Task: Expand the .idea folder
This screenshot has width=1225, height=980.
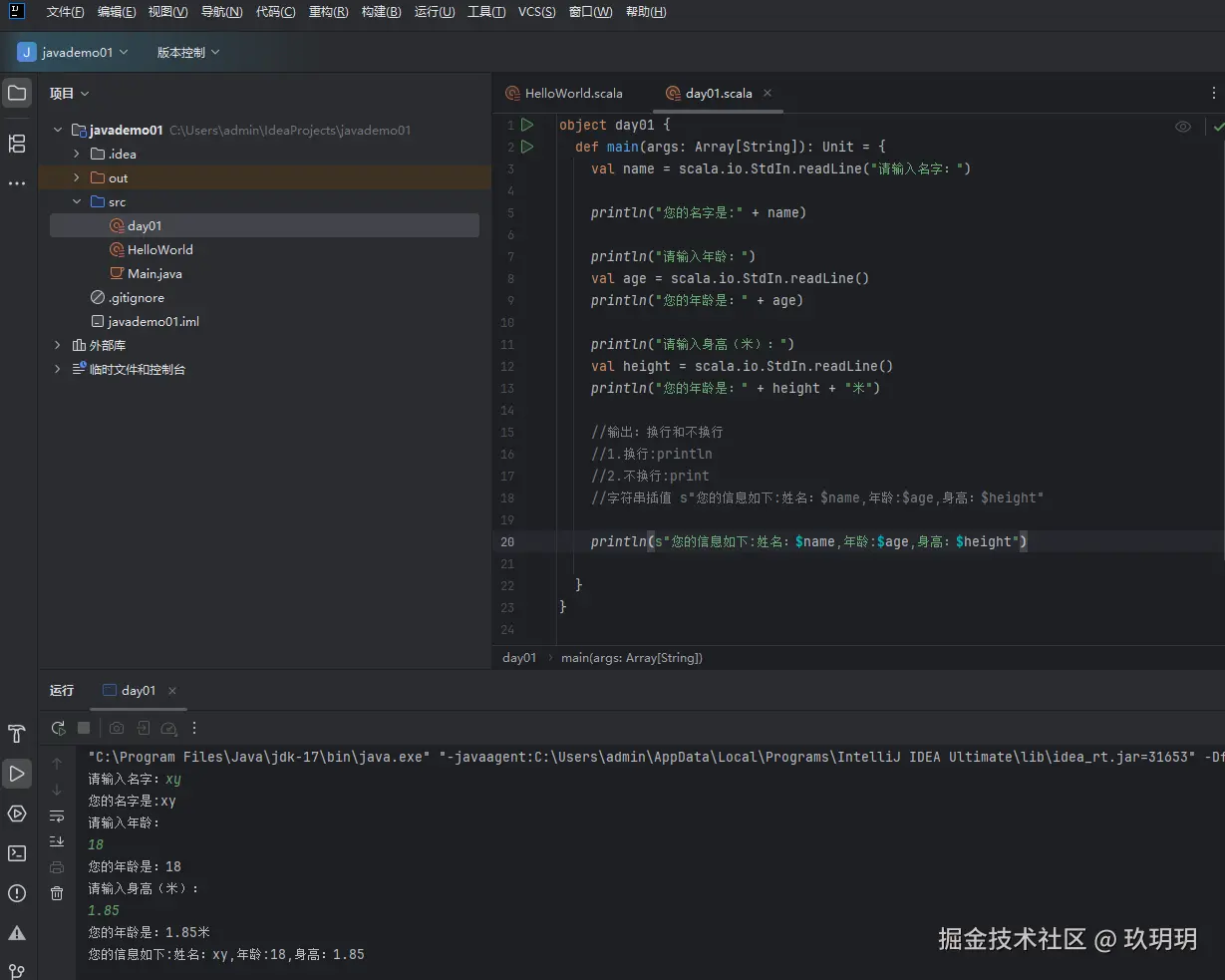Action: pyautogui.click(x=77, y=154)
